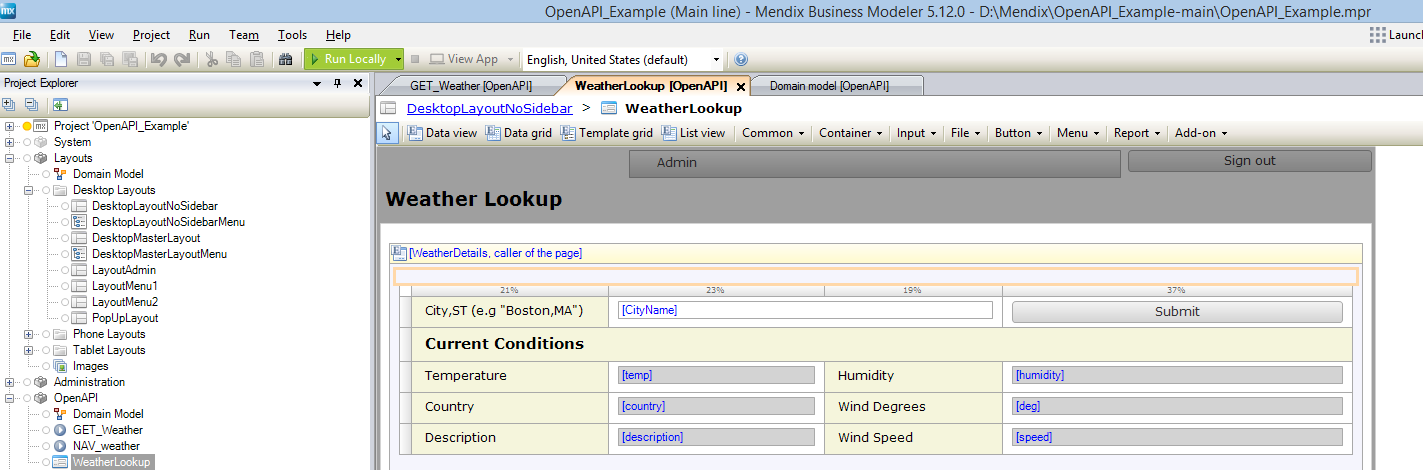Collapse the Desktop Layouts folder
Viewport: 1423px width, 470px height.
pos(29,190)
